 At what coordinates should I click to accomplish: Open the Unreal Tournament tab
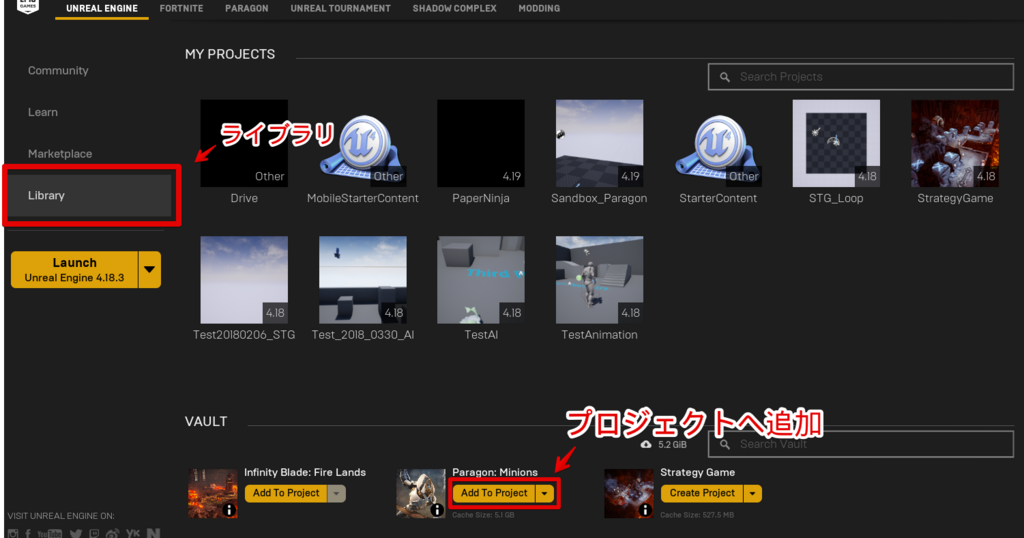click(340, 8)
